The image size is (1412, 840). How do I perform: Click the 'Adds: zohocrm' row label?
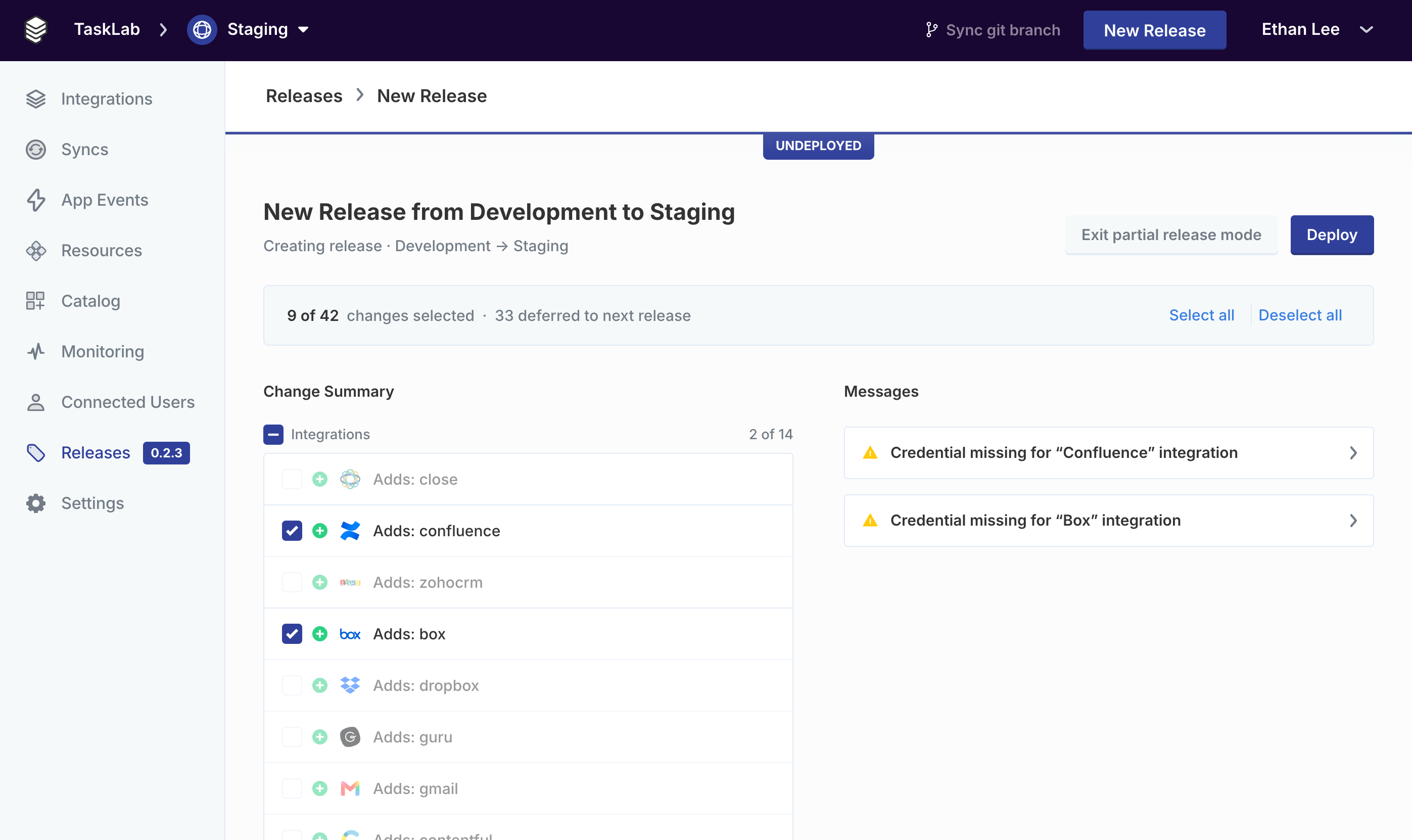(428, 582)
